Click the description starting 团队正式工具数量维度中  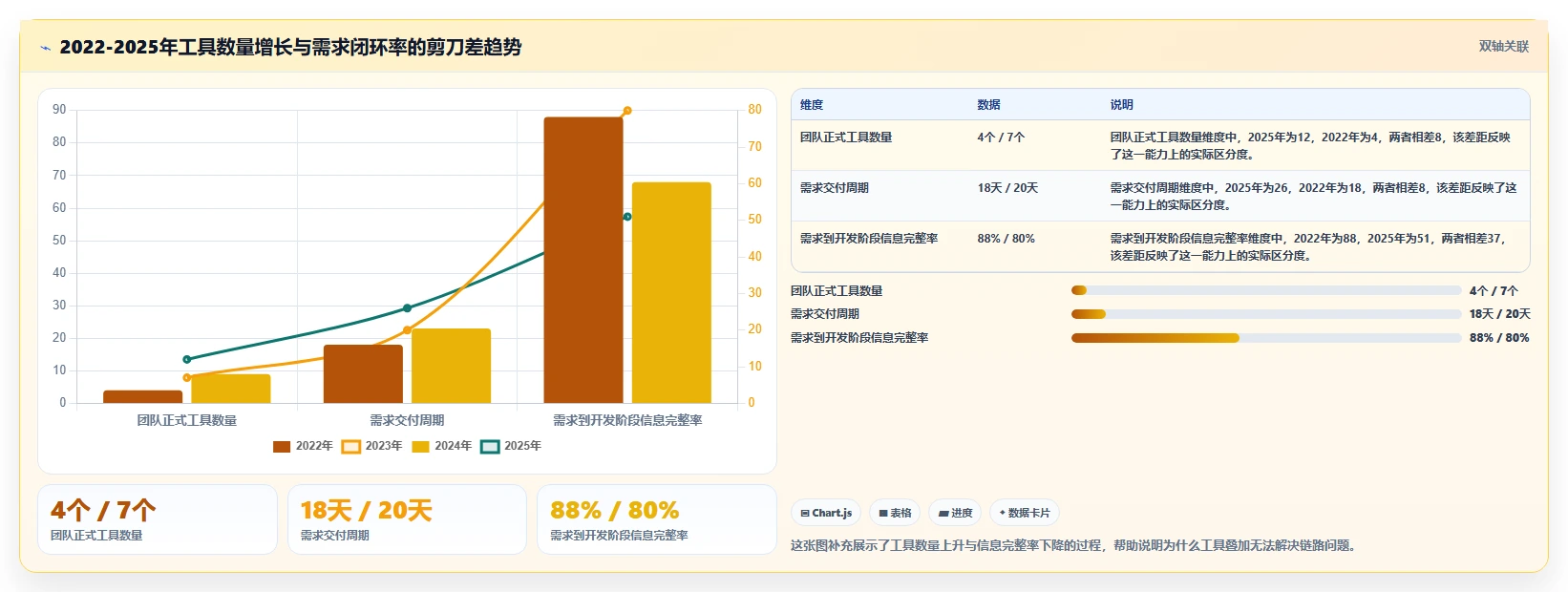1310,145
